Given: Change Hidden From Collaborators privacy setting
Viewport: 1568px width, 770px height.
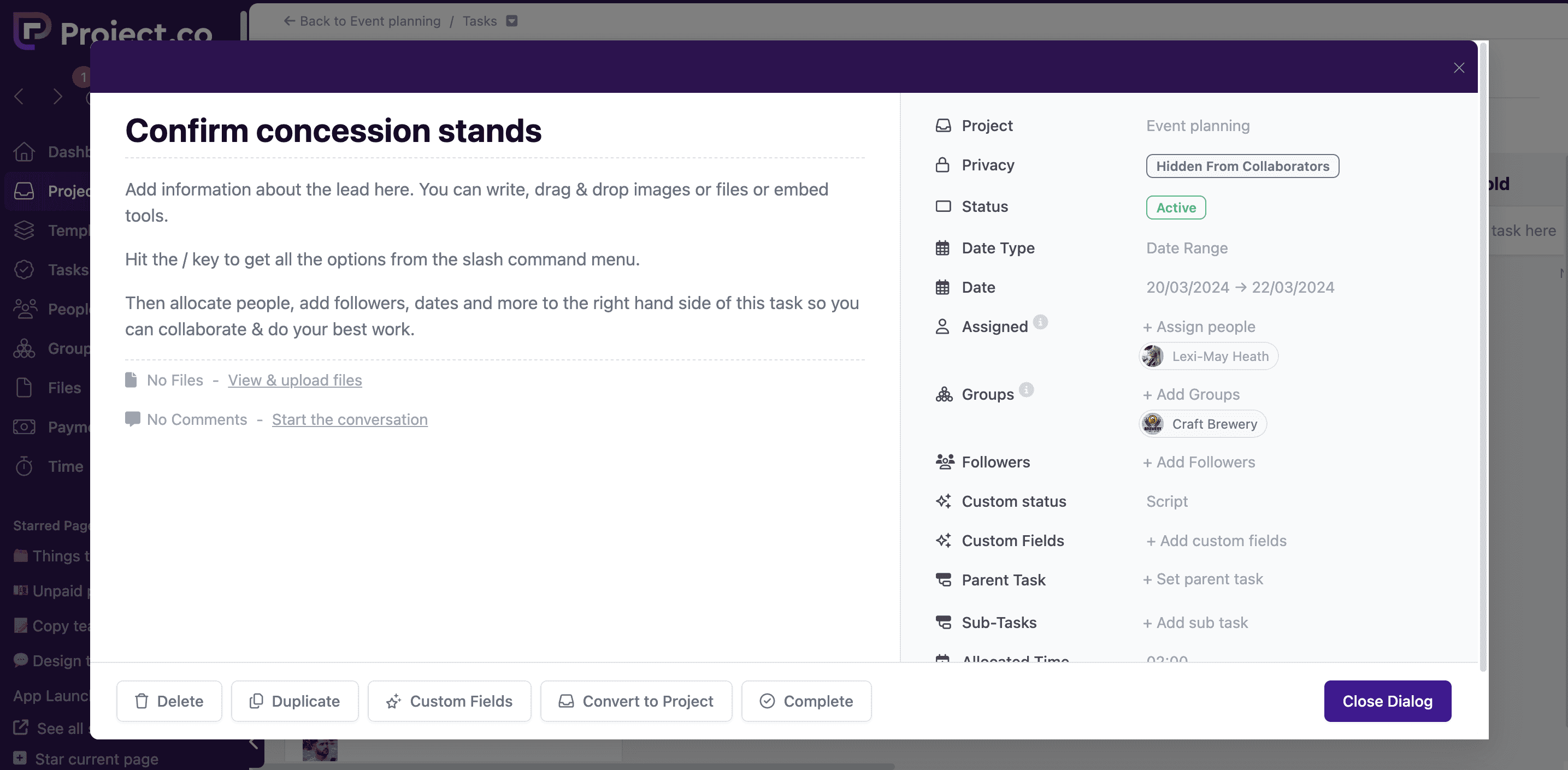Looking at the screenshot, I should click(1242, 166).
